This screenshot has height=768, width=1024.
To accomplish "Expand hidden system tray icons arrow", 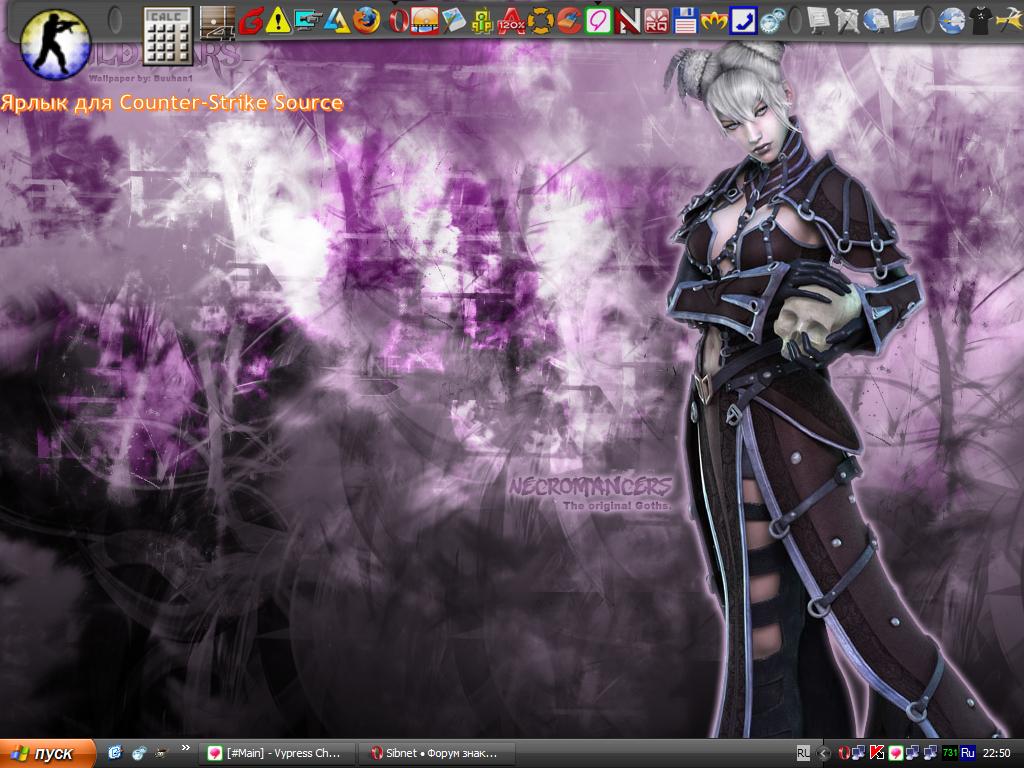I will [824, 753].
